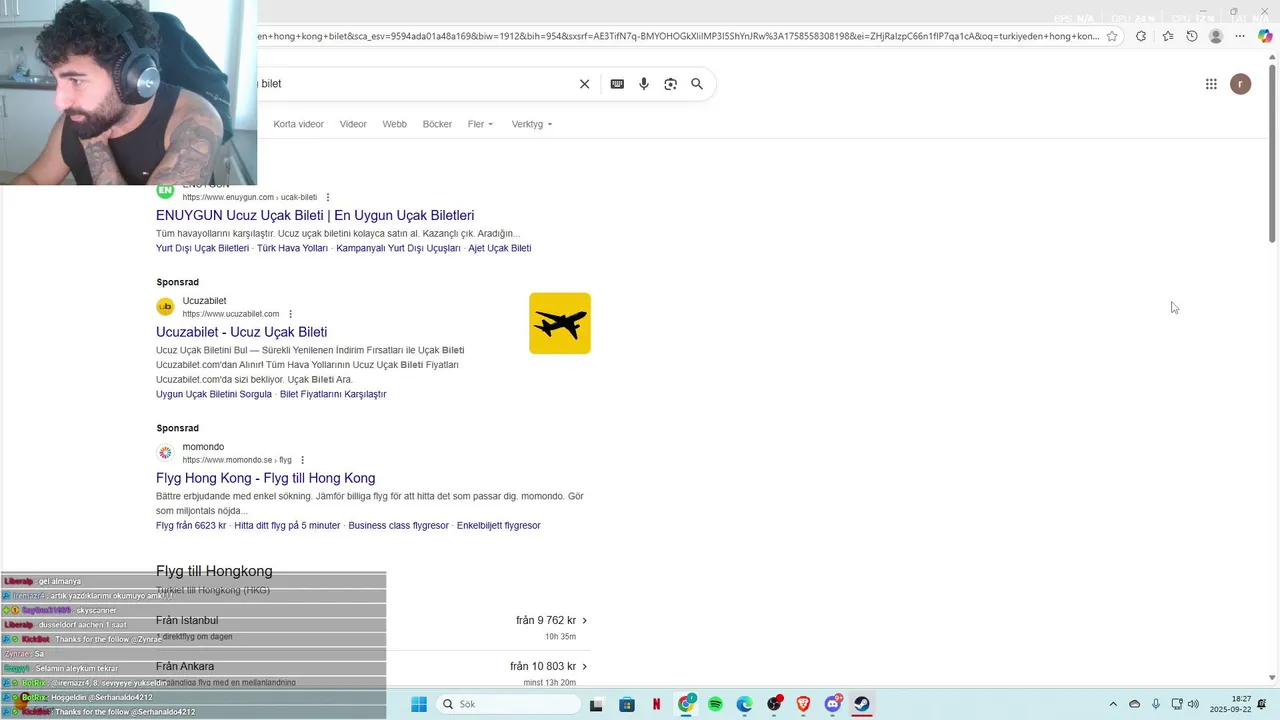Open the on-screen keyboard input tool
The height and width of the screenshot is (720, 1280).
pos(617,84)
